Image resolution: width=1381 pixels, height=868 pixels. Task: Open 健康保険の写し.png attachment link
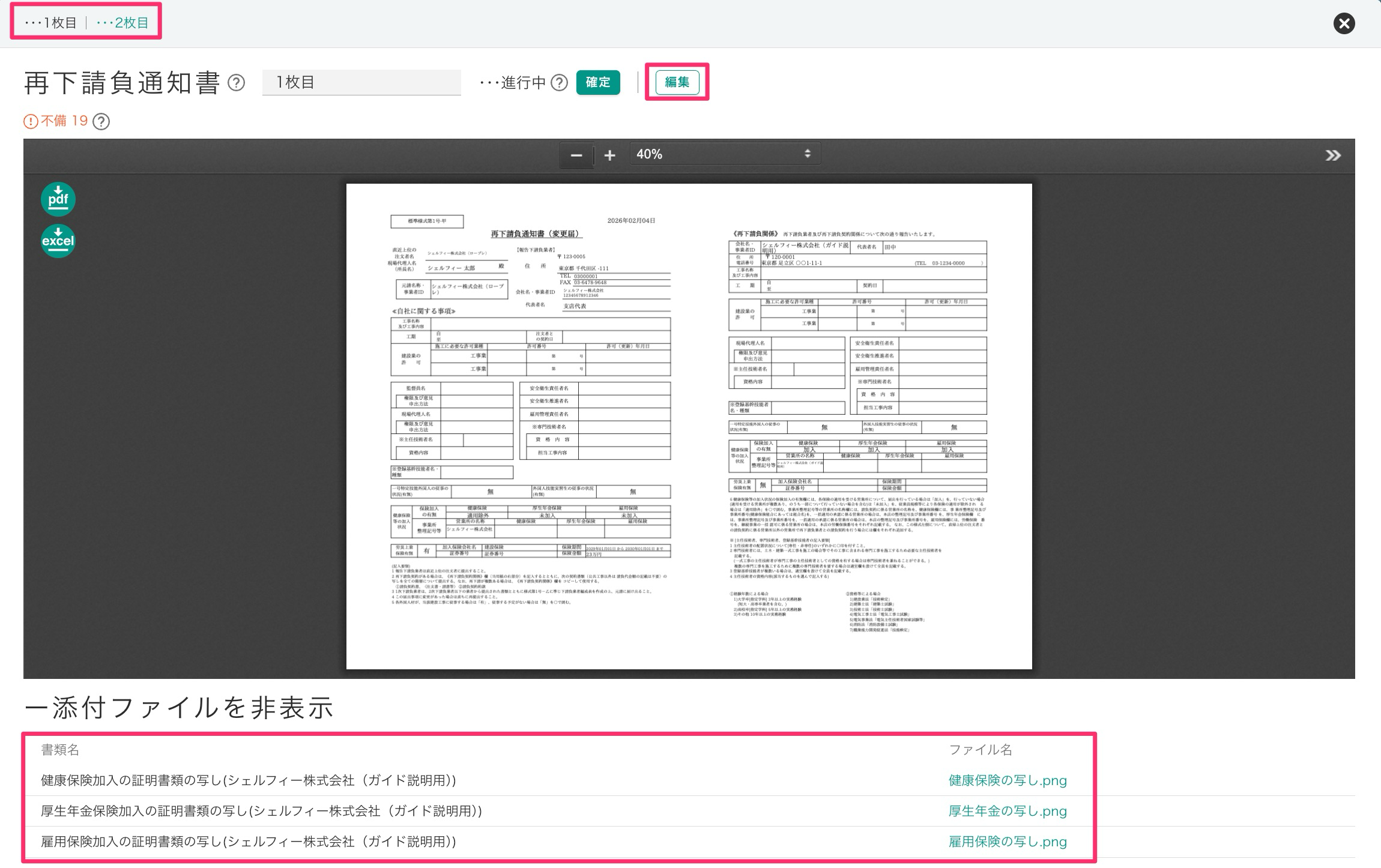point(1007,780)
